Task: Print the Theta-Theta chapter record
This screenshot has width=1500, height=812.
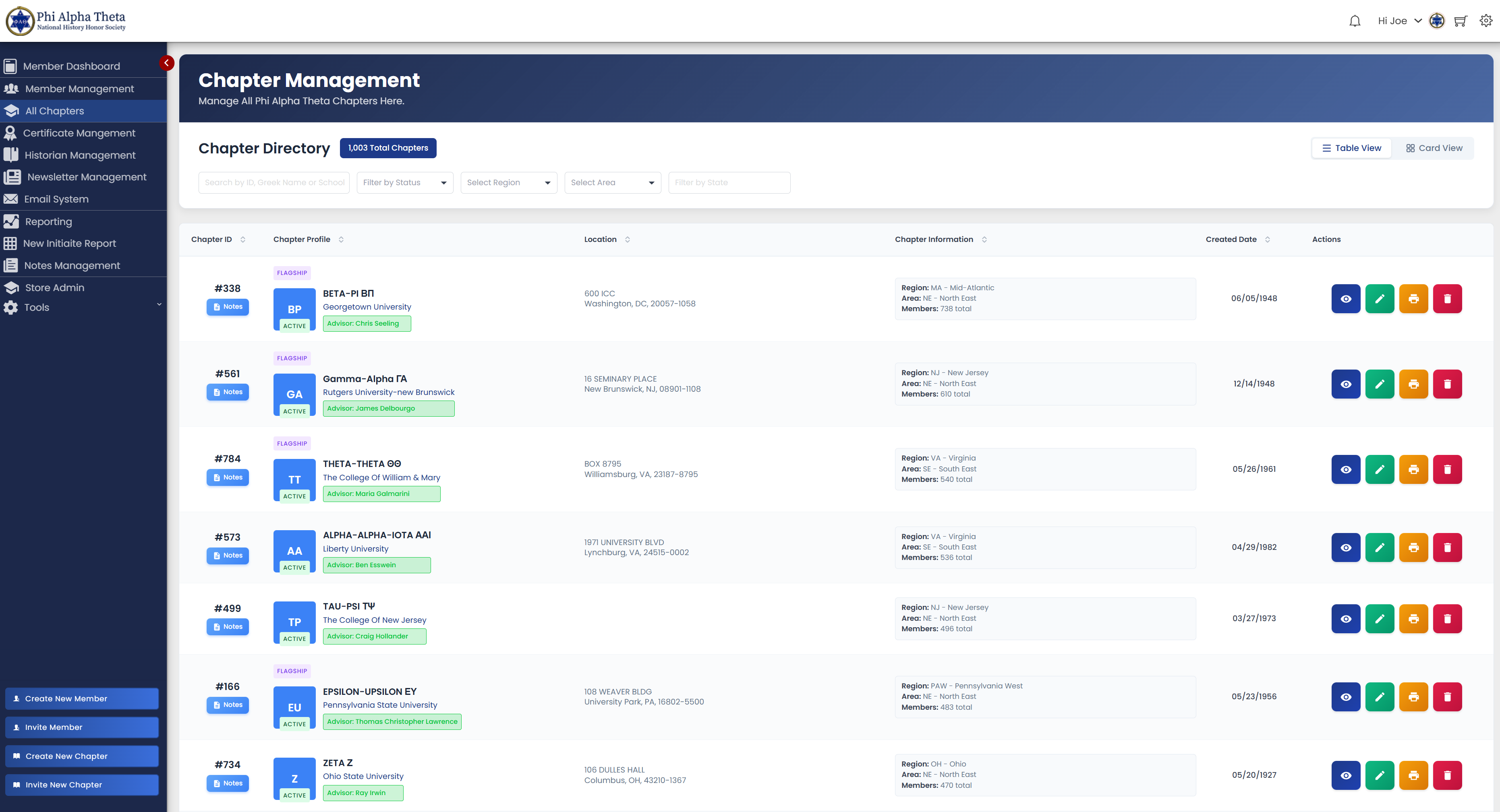Action: 1414,469
